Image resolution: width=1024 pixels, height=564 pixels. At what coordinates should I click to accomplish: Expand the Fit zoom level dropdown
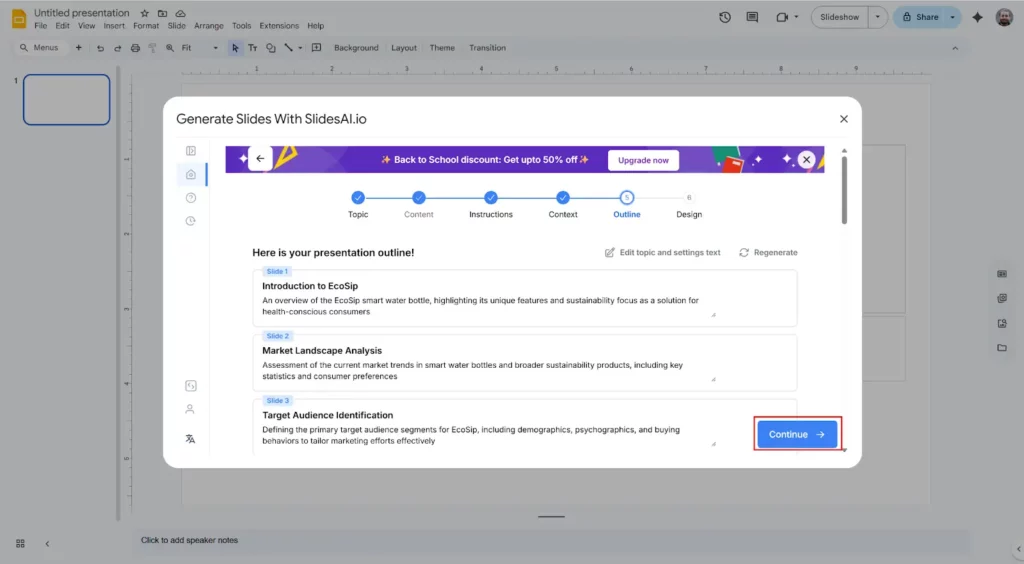214,48
